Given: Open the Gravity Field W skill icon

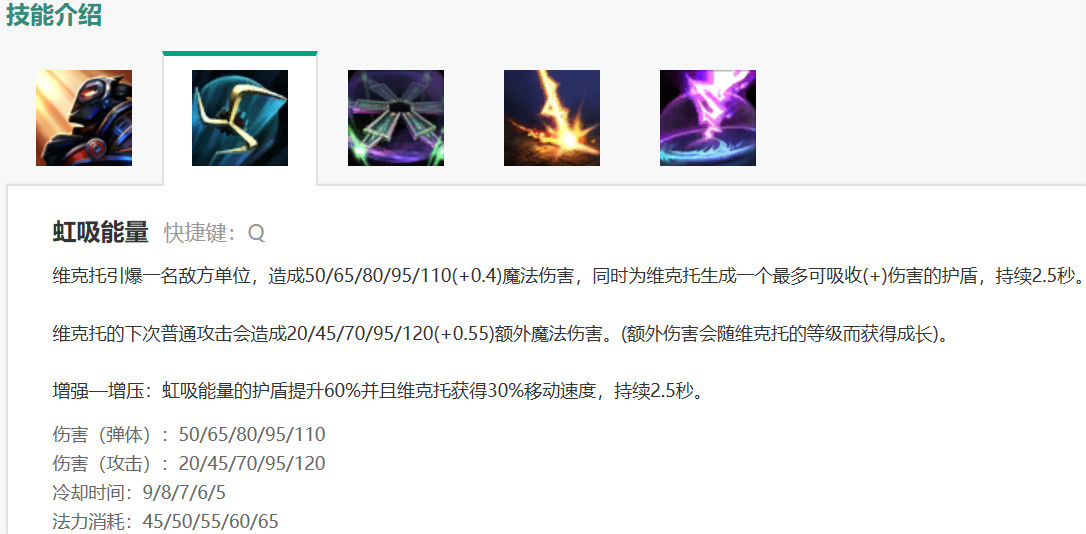Looking at the screenshot, I should (x=395, y=118).
